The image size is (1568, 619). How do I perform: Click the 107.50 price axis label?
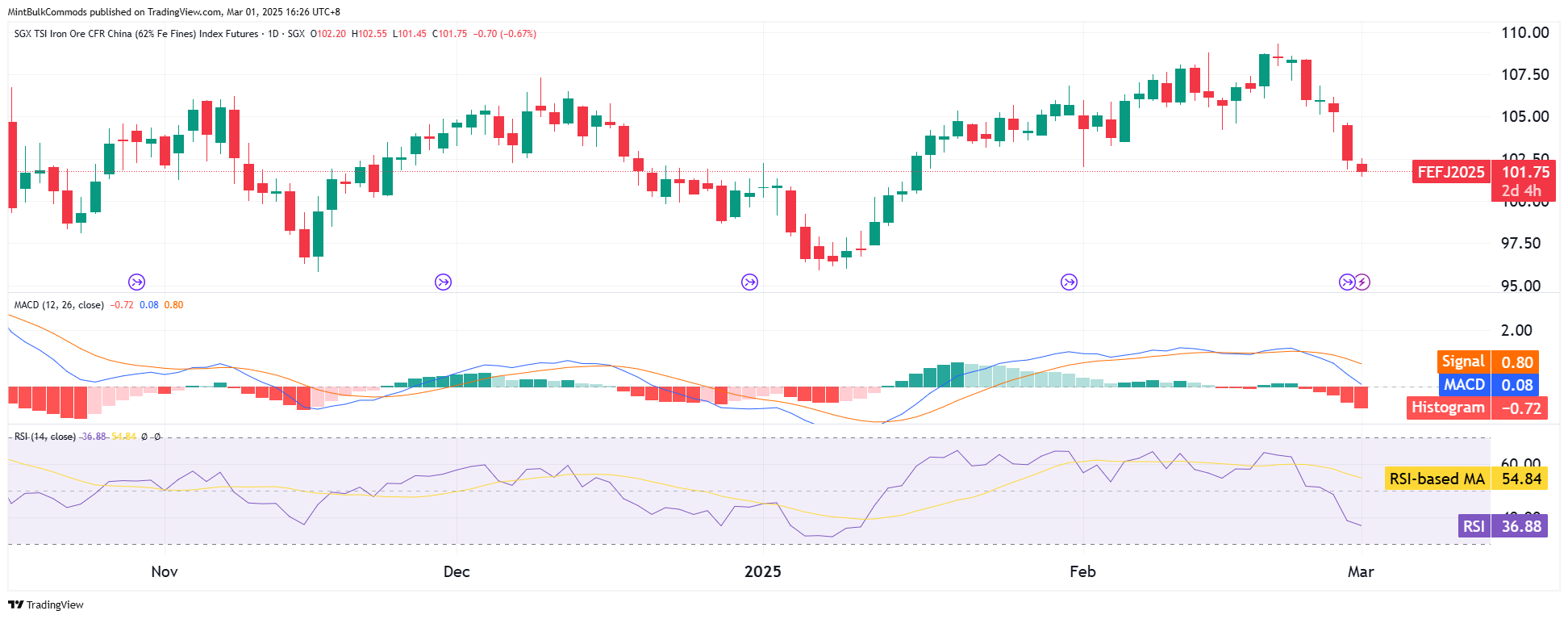tap(1524, 75)
